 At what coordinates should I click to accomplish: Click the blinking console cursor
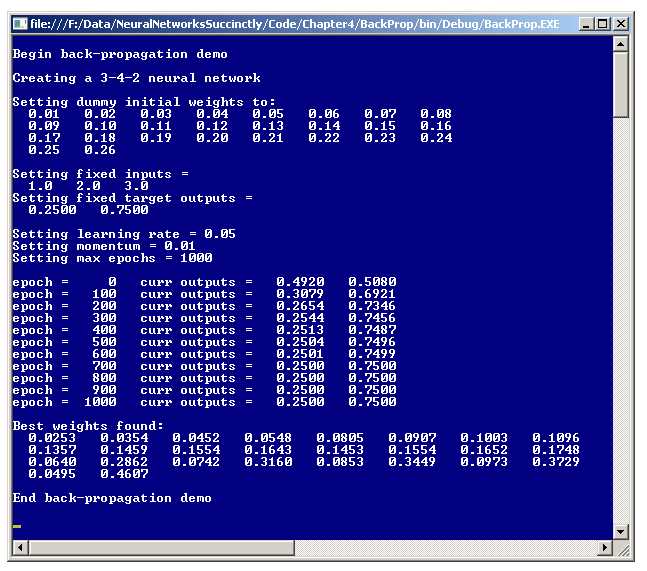pyautogui.click(x=17, y=526)
